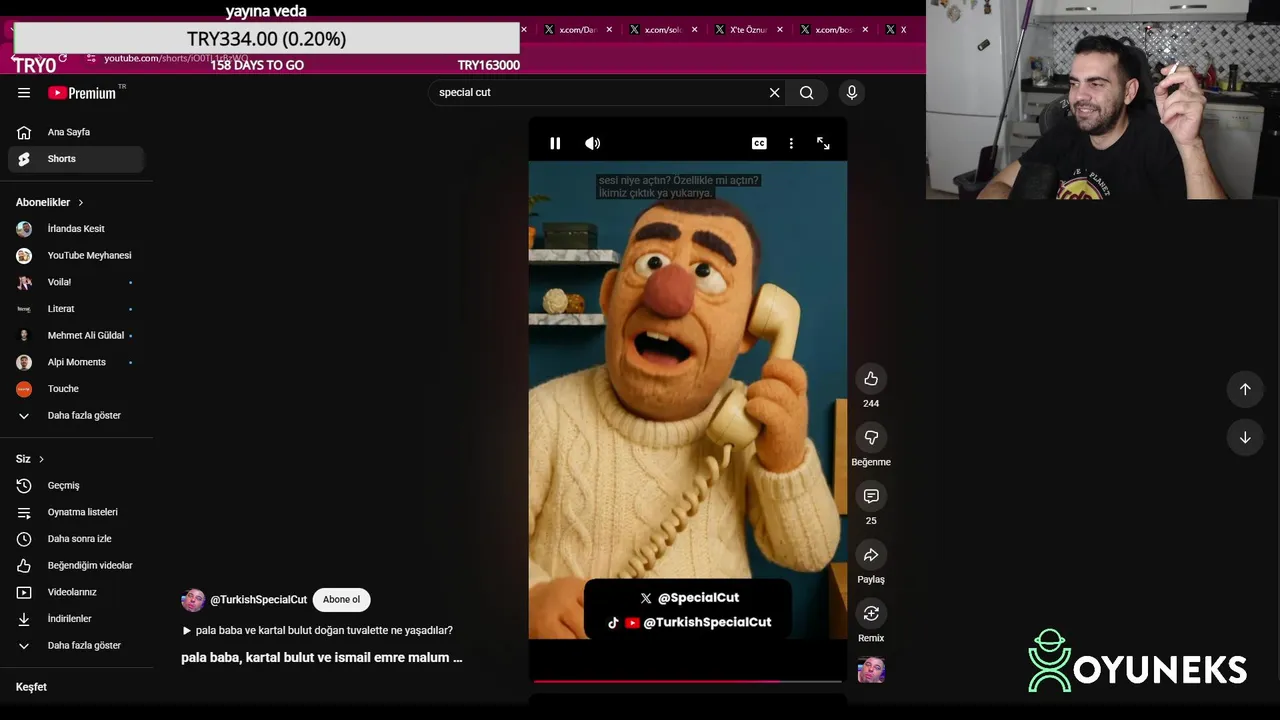This screenshot has width=1280, height=720.
Task: Select Shorts in the sidebar
Action: pos(76,159)
